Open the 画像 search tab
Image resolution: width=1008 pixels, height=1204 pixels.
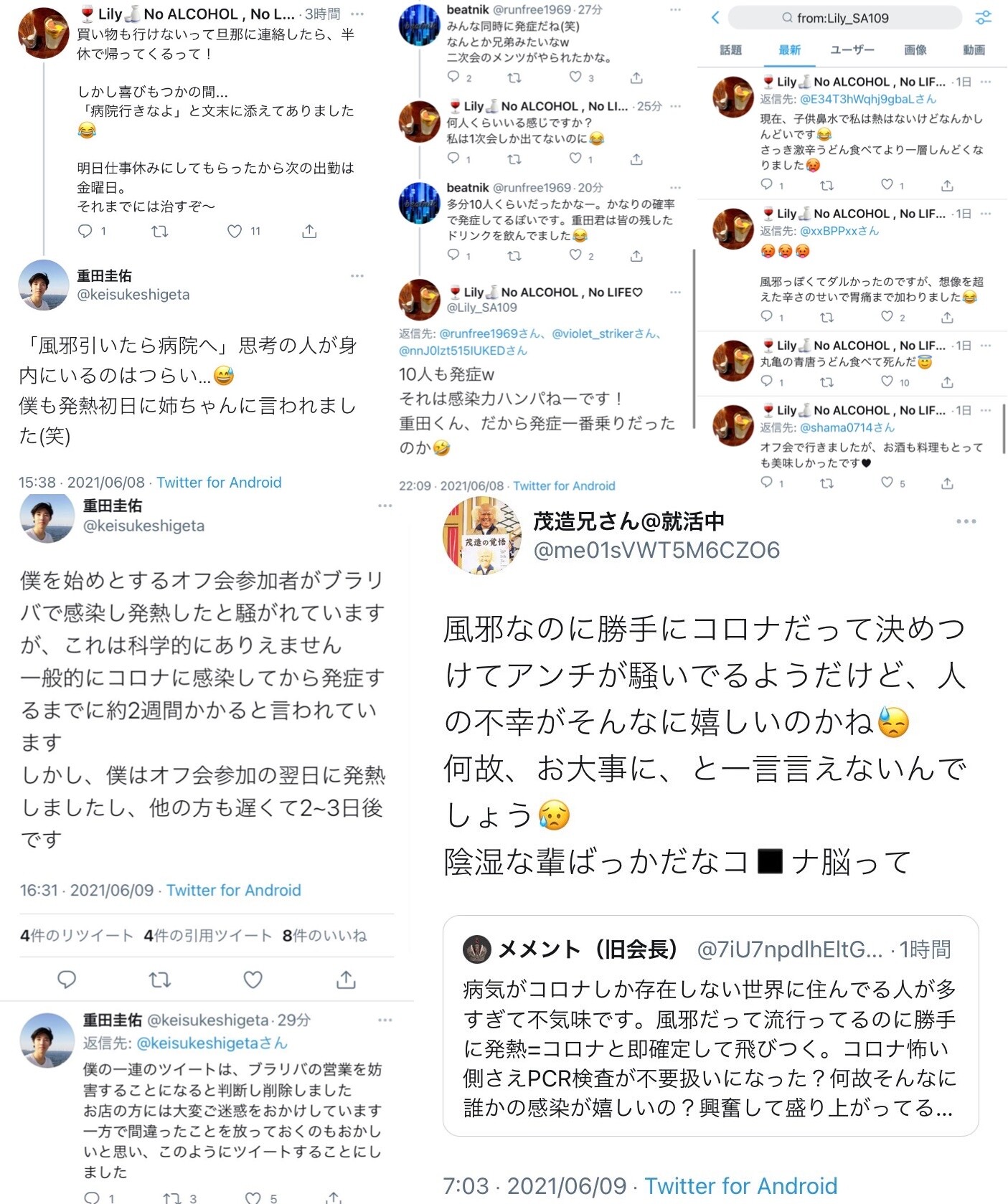915,49
